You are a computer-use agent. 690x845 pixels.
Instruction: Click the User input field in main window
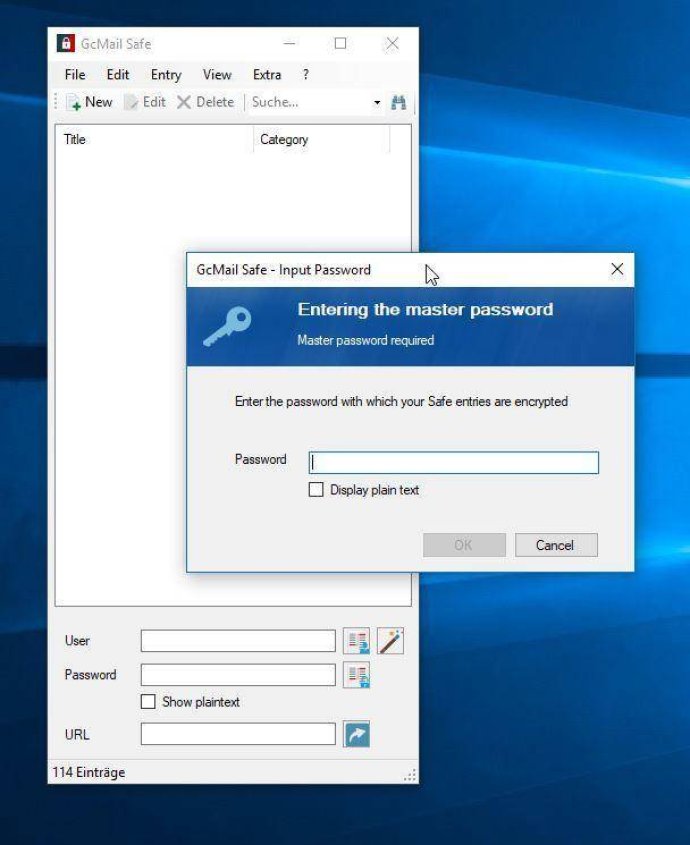[238, 641]
